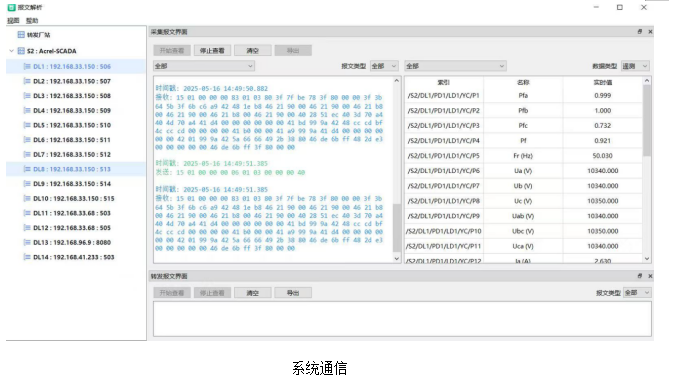Screen dimensions: 676x380
Task: Click 导出 button in forwarding panel
Action: 293,293
